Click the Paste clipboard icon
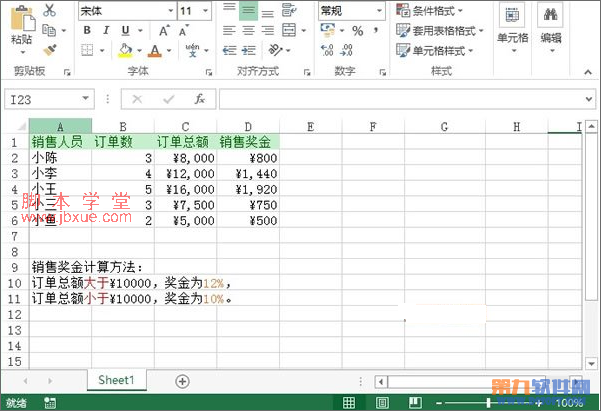The height and width of the screenshot is (411, 601). coord(22,18)
